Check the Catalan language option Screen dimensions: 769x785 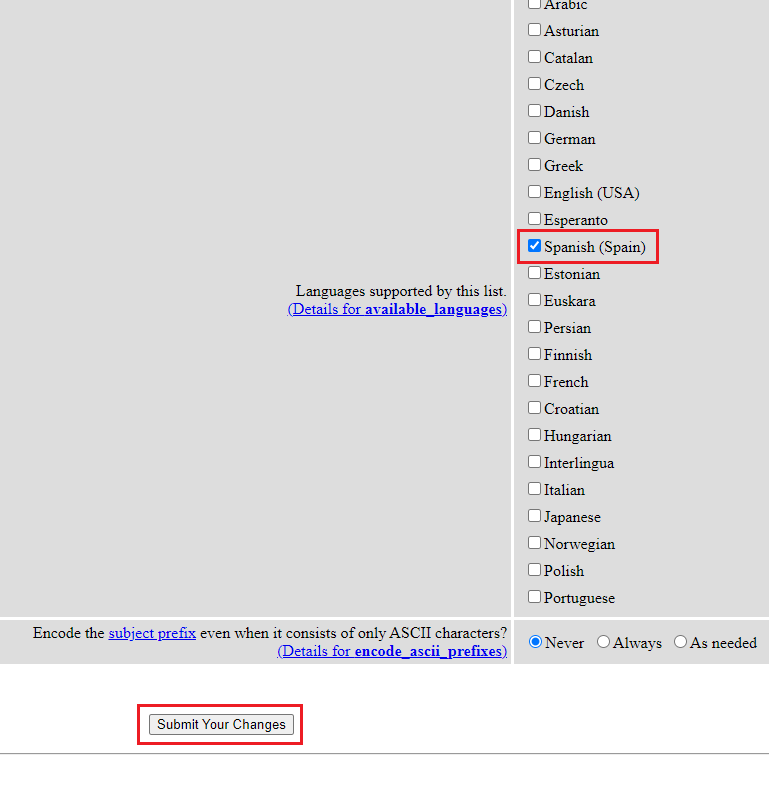click(x=535, y=57)
